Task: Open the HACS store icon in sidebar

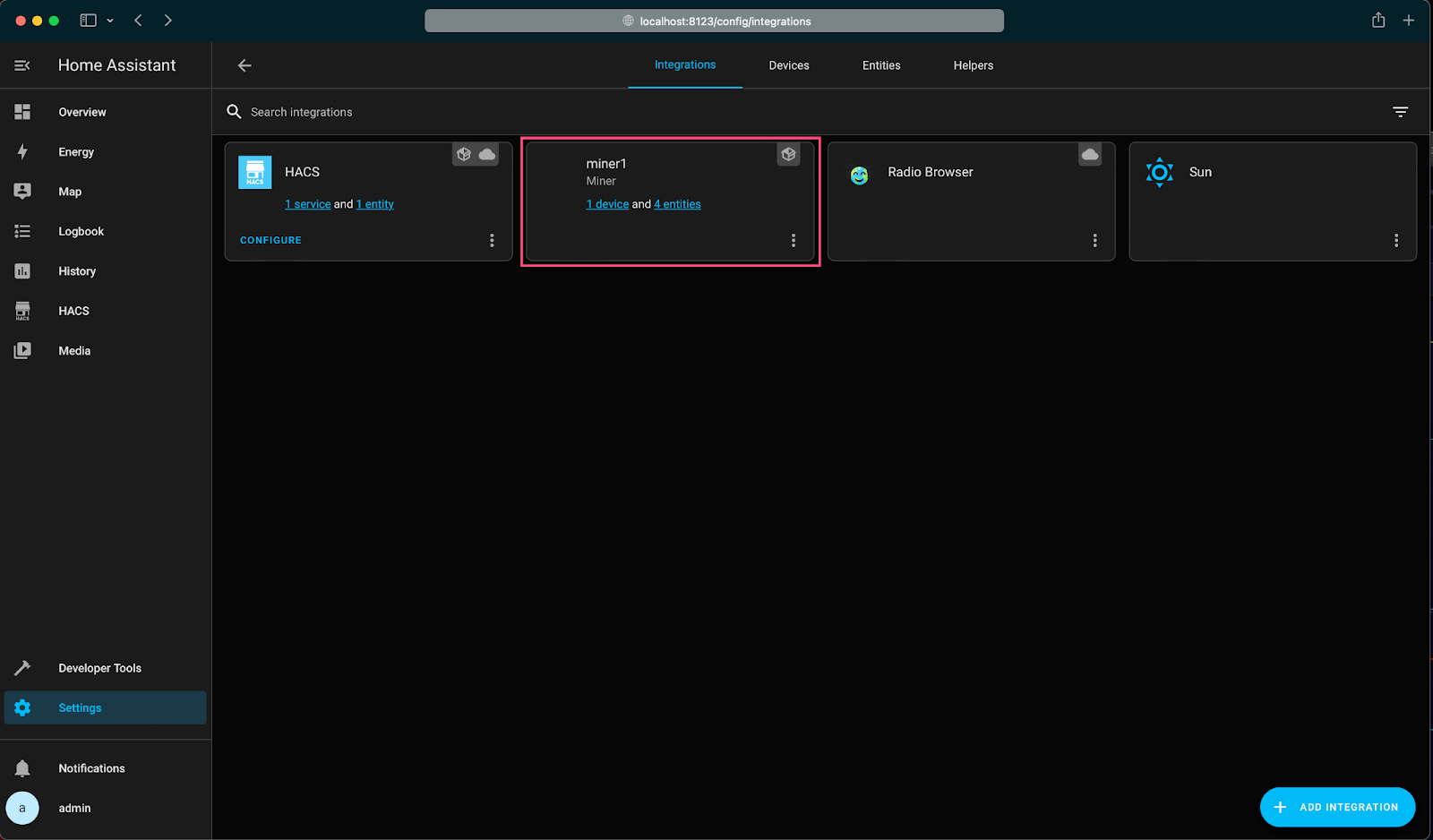Action: [22, 311]
